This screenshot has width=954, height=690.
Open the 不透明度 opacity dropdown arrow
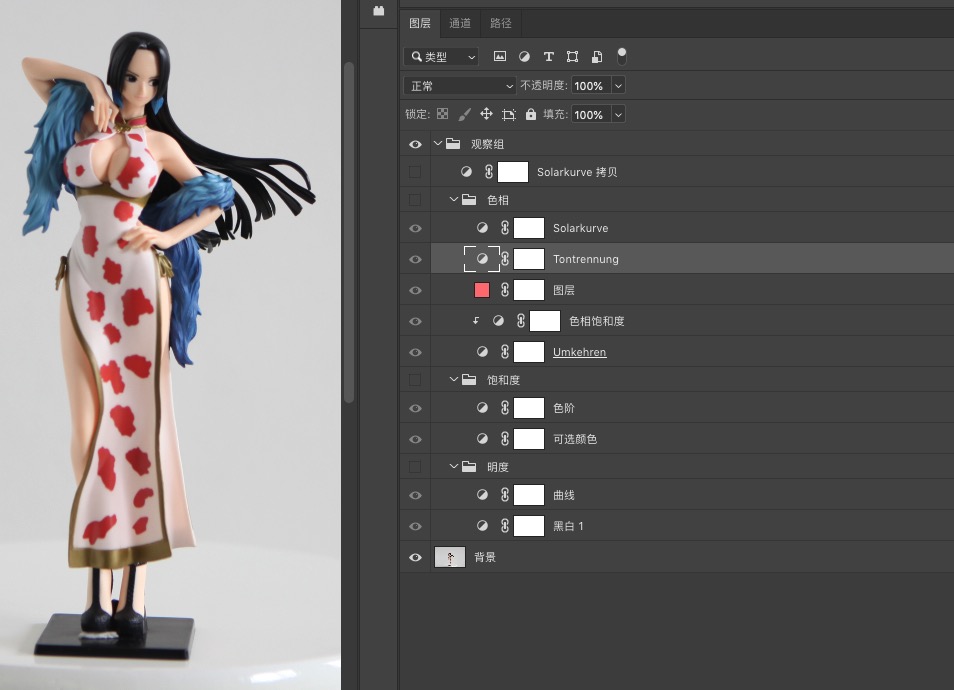[x=618, y=86]
